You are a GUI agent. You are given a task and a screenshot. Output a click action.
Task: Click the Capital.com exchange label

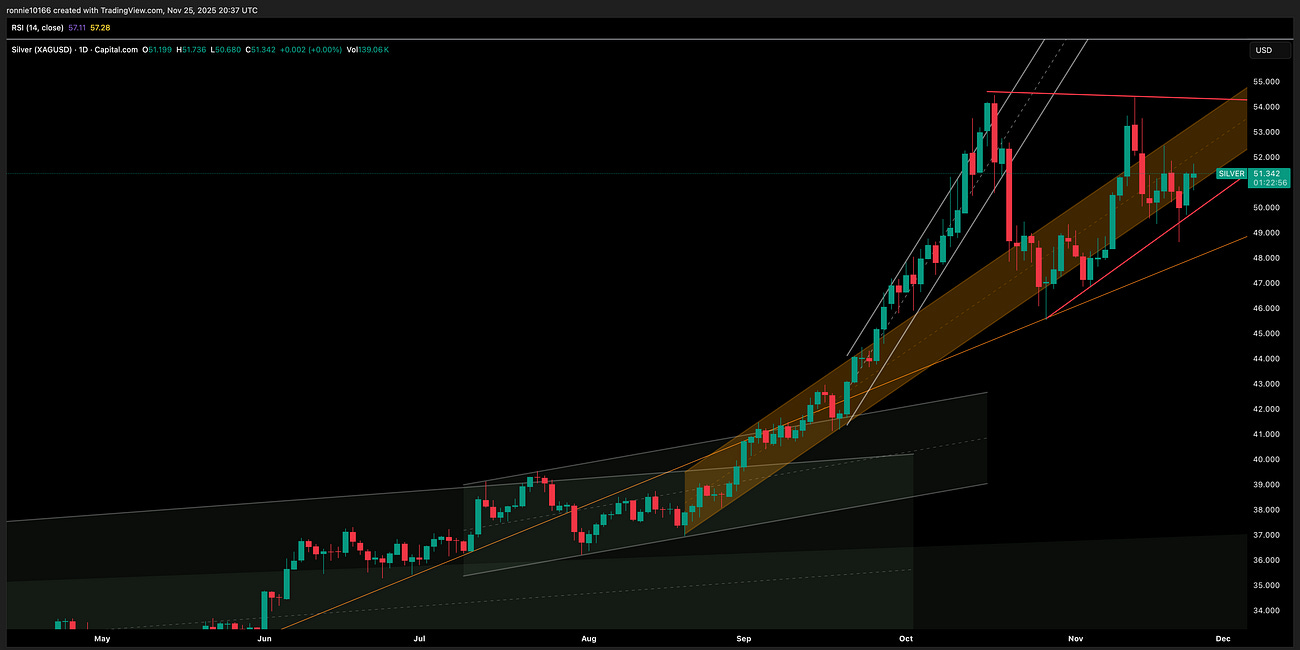click(x=117, y=47)
